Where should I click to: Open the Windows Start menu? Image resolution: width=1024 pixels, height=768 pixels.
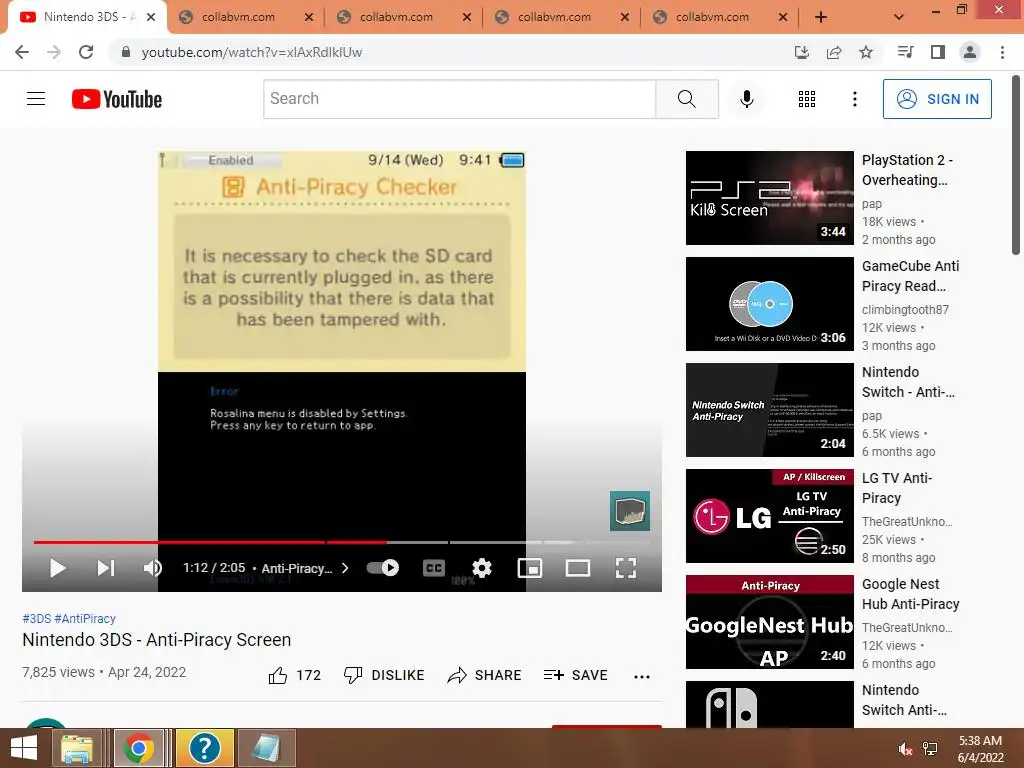click(24, 748)
